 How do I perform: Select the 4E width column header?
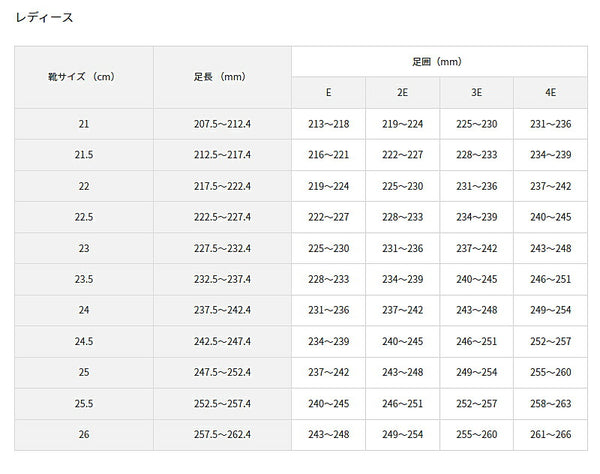click(x=550, y=91)
